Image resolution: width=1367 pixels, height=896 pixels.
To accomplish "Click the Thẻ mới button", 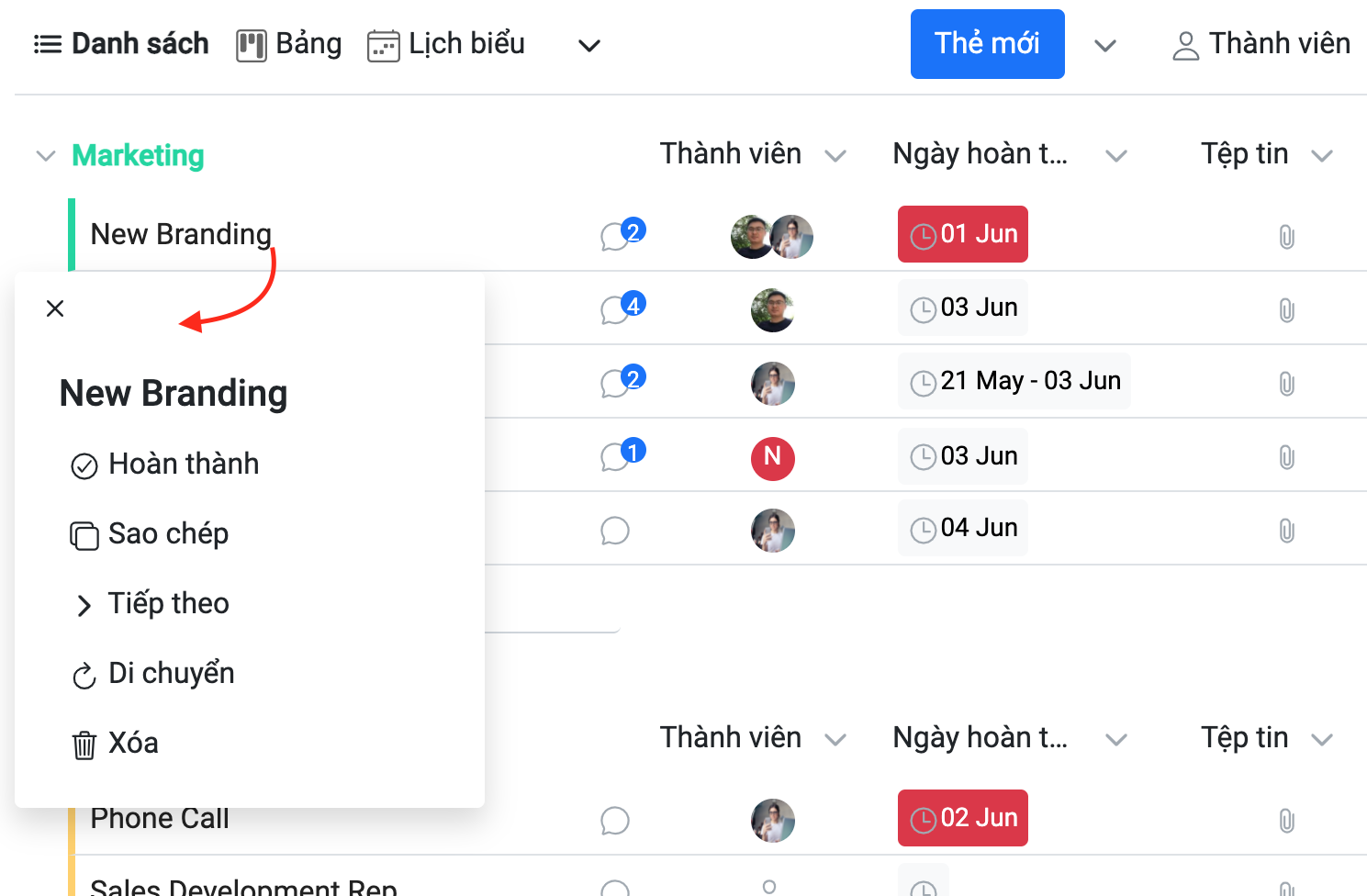I will [987, 44].
